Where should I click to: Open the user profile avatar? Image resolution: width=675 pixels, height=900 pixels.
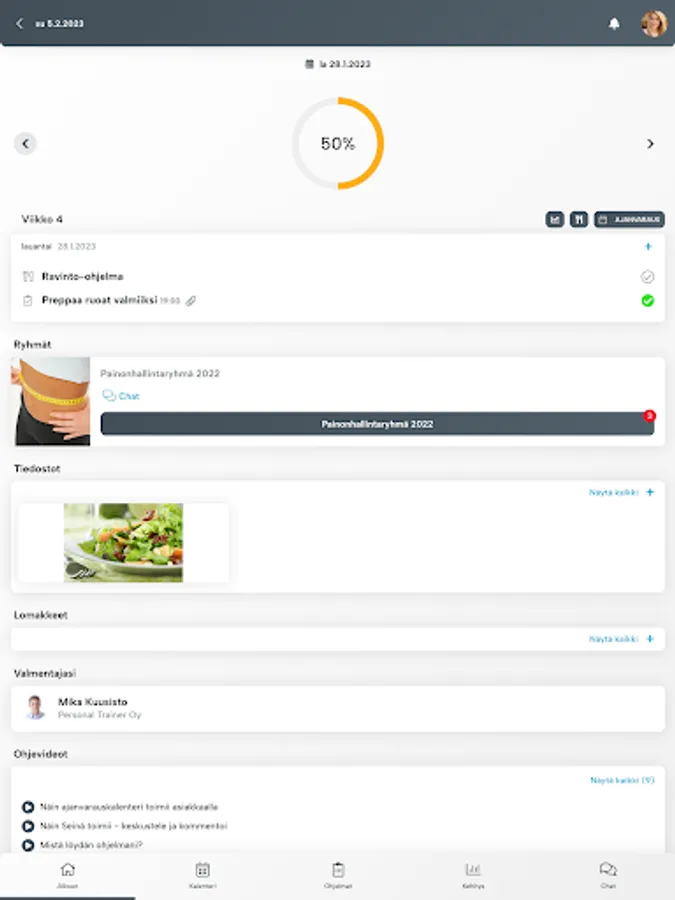coord(654,24)
